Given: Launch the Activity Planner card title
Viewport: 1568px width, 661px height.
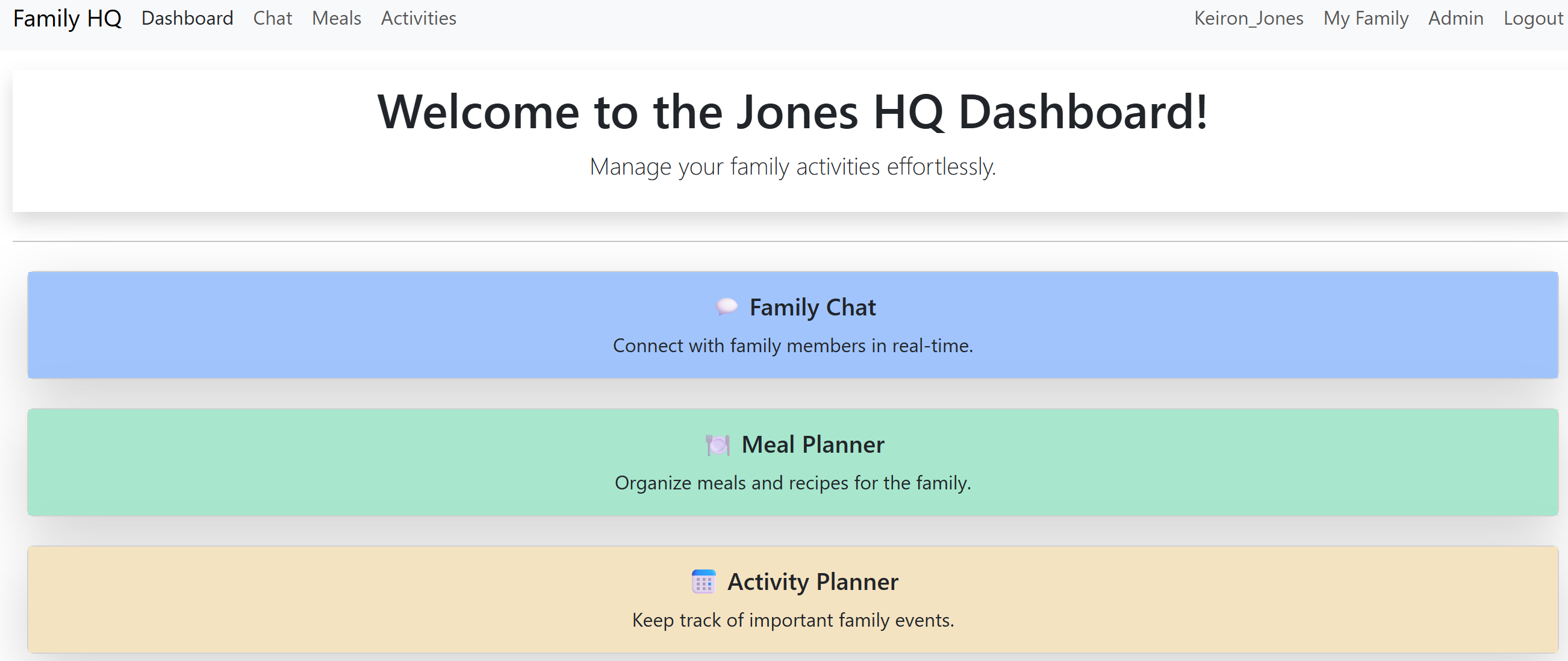Looking at the screenshot, I should click(812, 582).
